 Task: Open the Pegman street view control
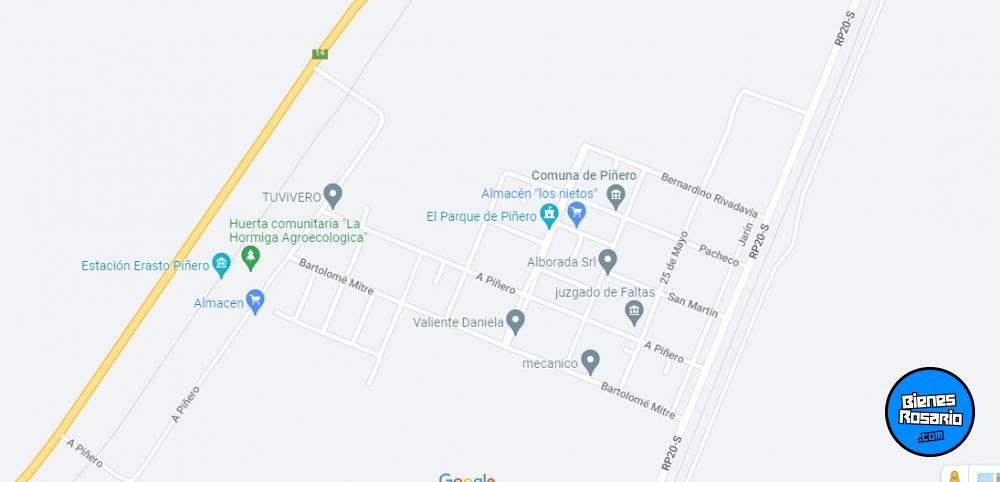[954, 476]
